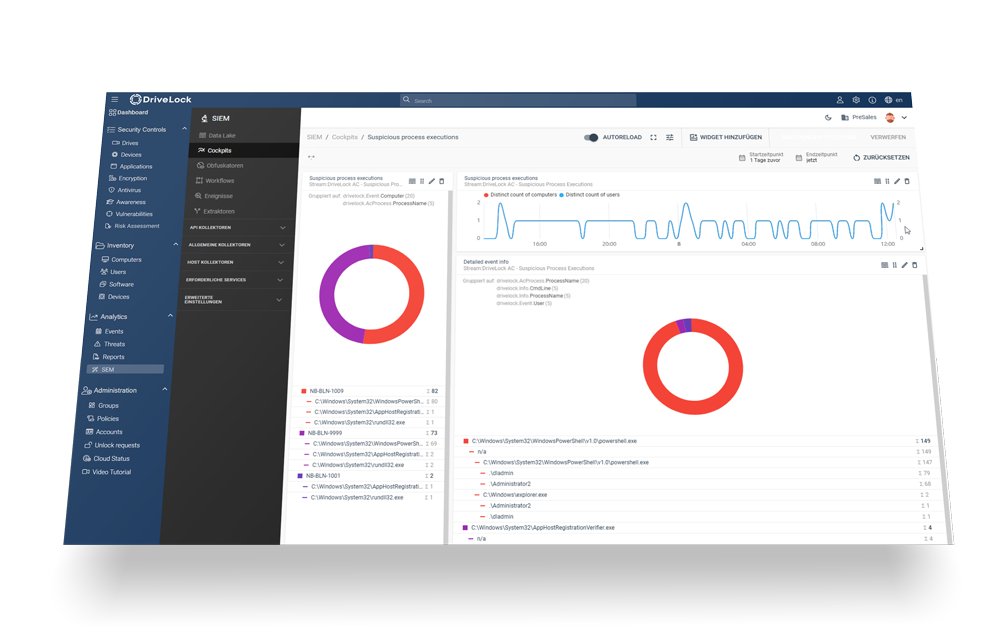Viewport: 1000px width, 639px height.
Task: Edit the Detailed event info widget
Action: click(x=904, y=265)
